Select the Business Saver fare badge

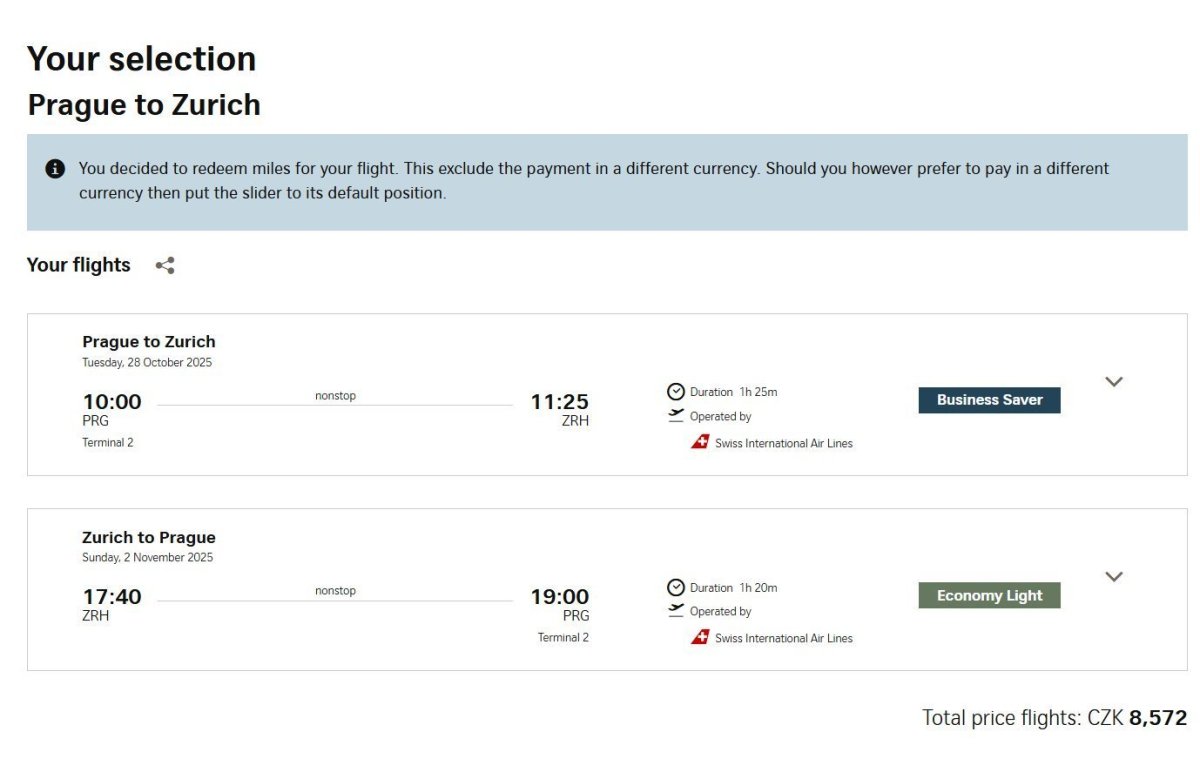989,400
